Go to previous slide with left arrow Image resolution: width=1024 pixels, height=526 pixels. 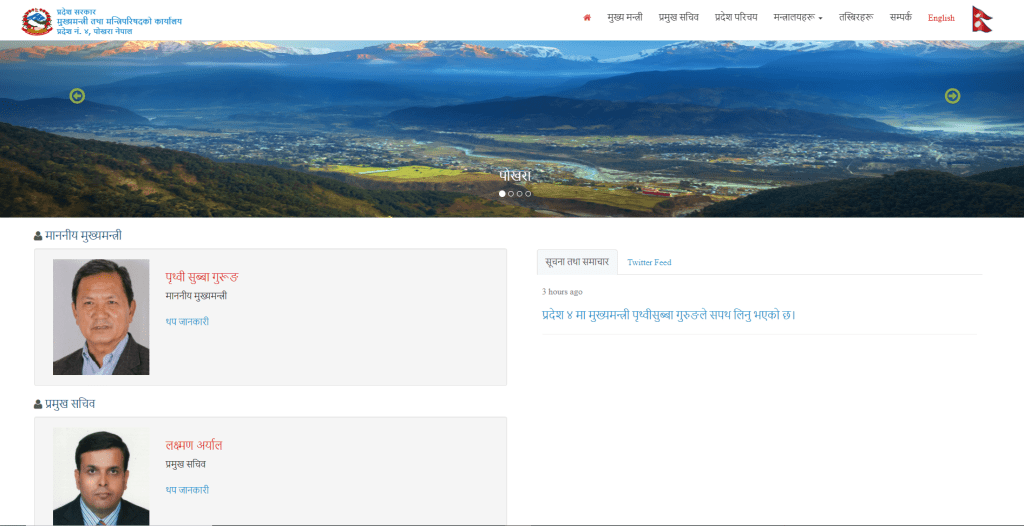77,96
